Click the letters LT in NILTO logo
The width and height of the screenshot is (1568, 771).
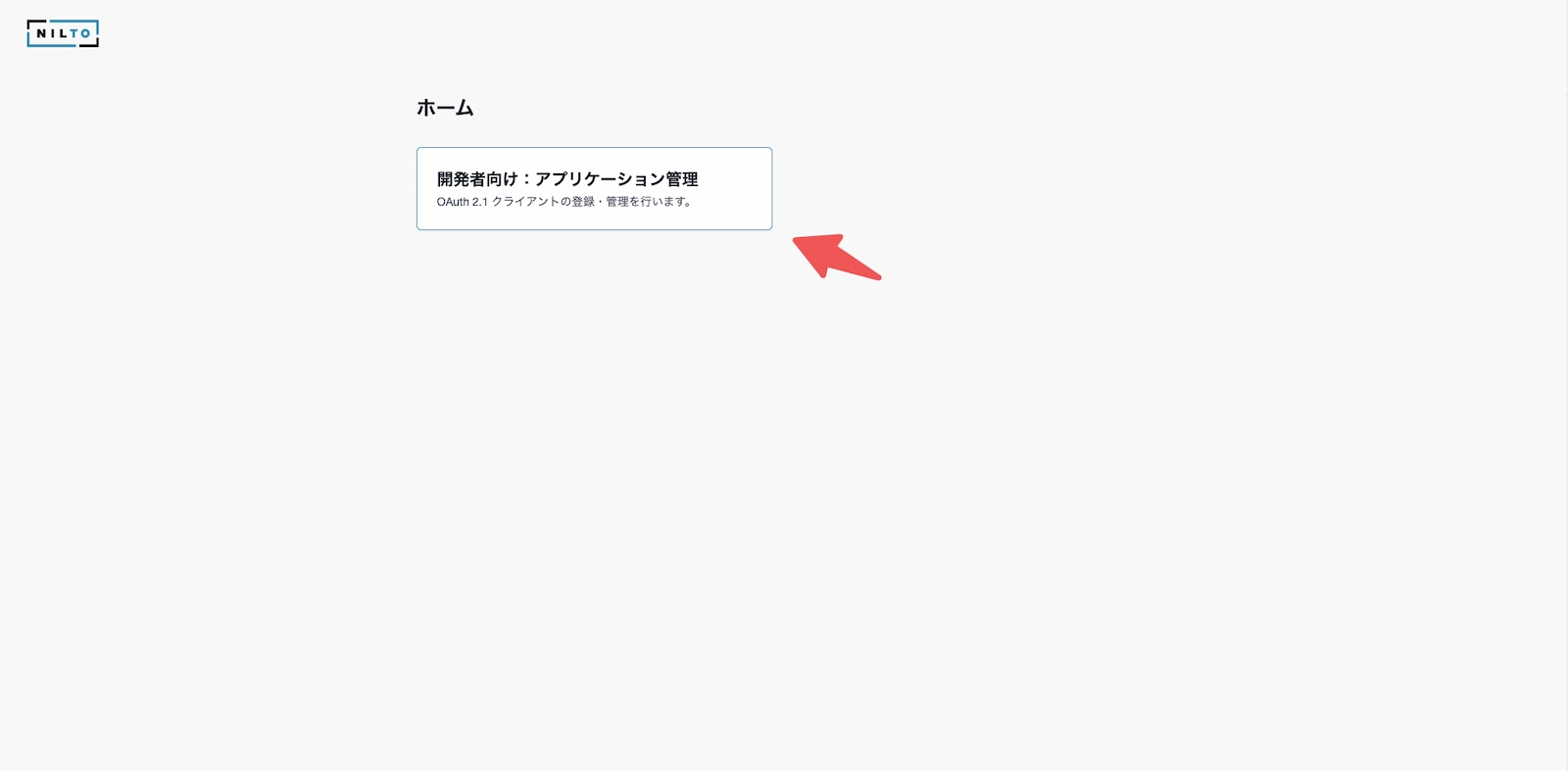tap(68, 33)
